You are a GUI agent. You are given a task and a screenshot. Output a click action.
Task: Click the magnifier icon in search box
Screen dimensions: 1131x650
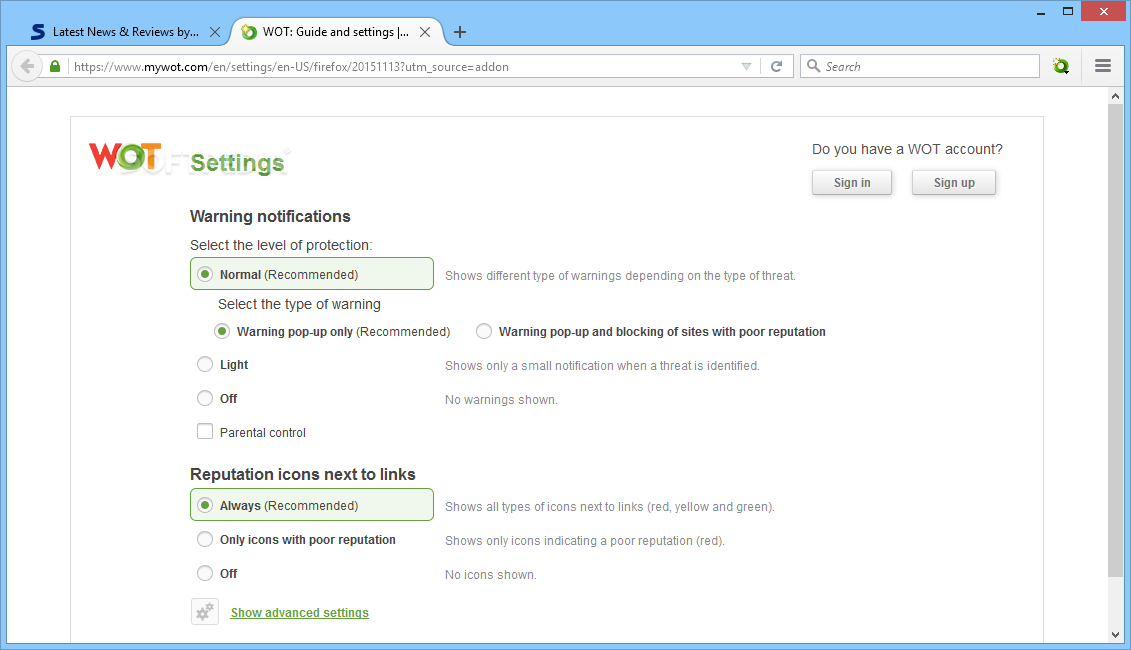point(813,66)
